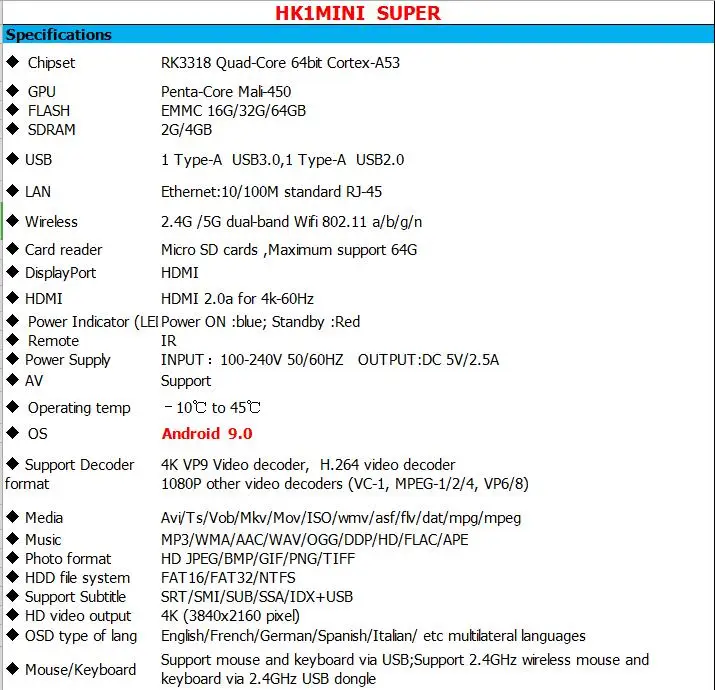
Task: Click the Wireless label
Action: pos(52,222)
